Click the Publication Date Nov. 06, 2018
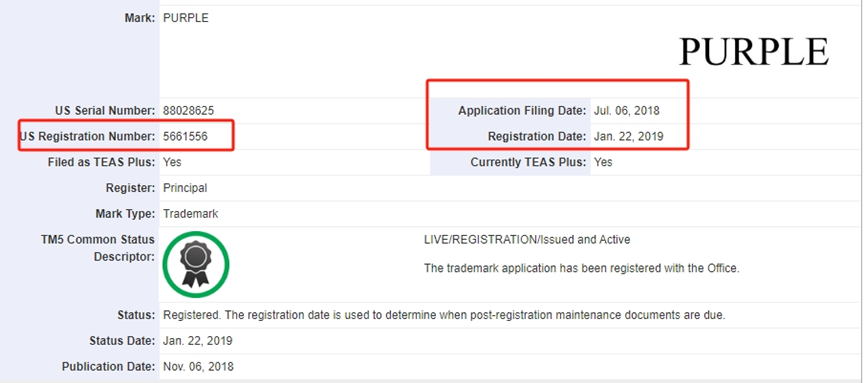865x383 pixels. [x=198, y=367]
